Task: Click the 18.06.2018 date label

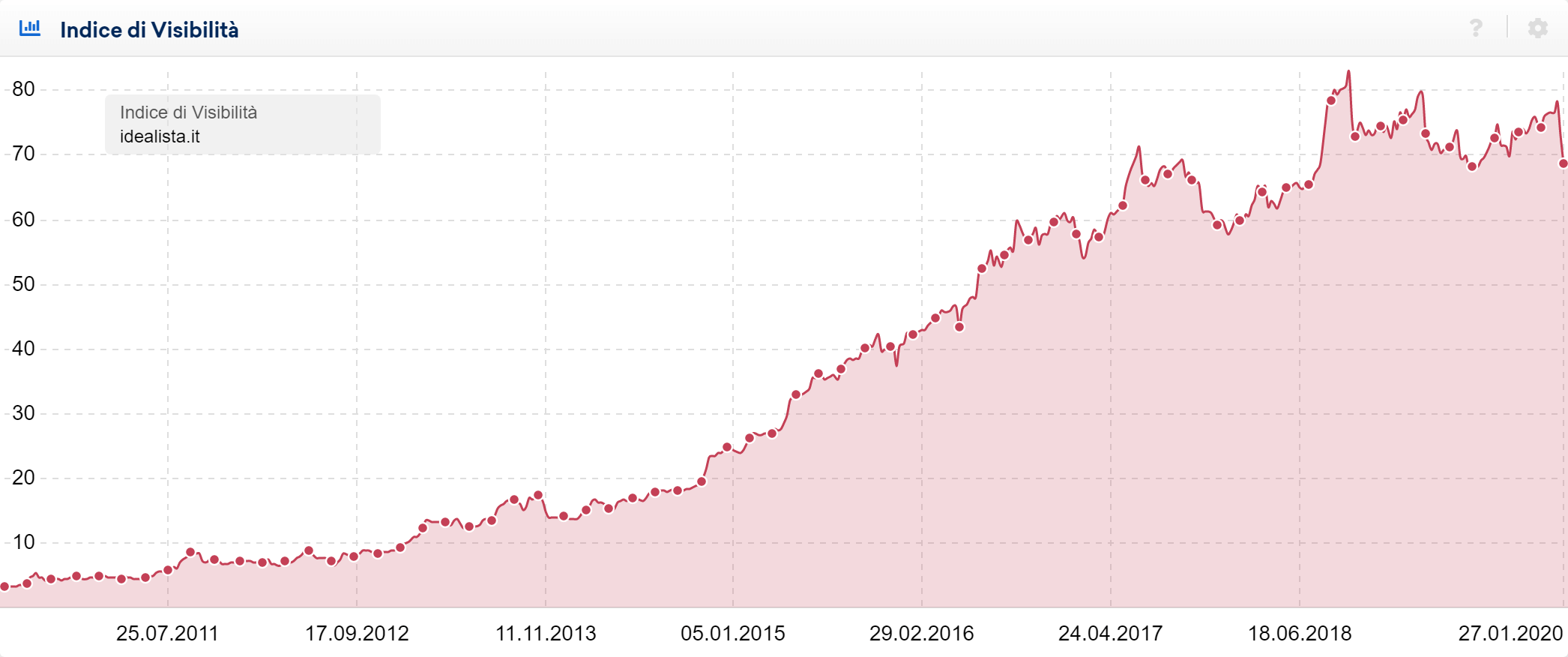Action: pos(1300,634)
